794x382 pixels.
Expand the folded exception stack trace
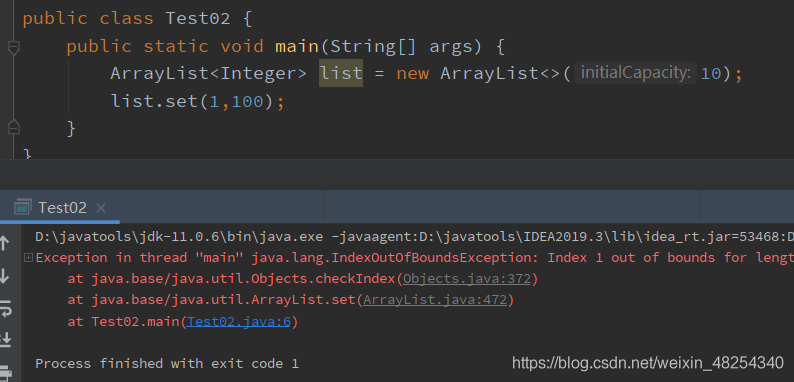(28, 258)
